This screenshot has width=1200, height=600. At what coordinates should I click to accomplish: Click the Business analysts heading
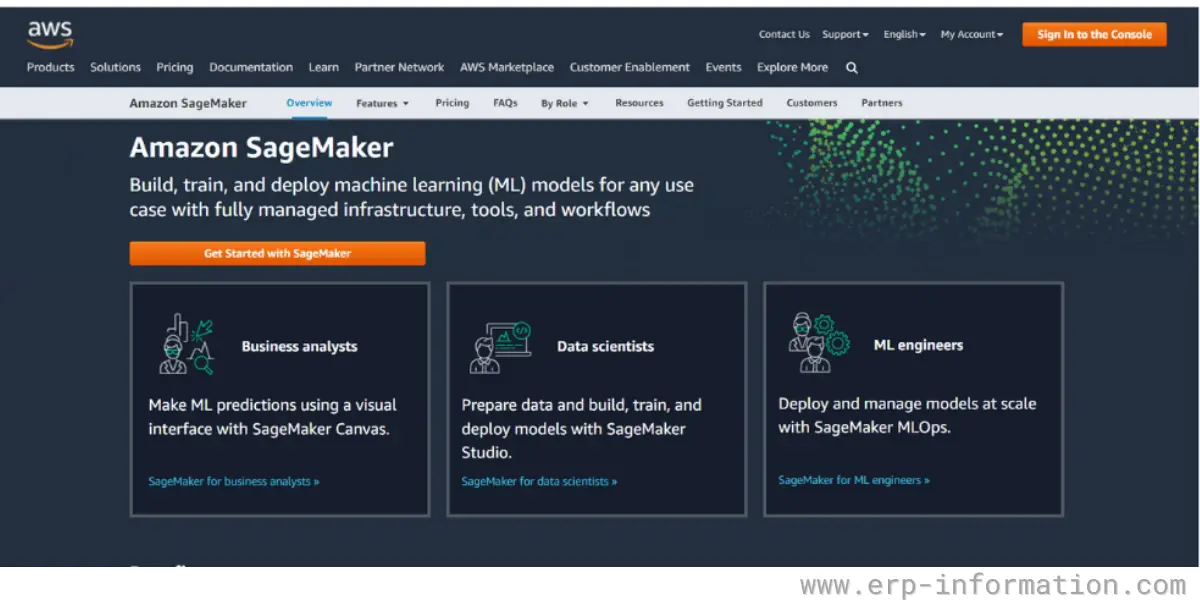pos(299,346)
